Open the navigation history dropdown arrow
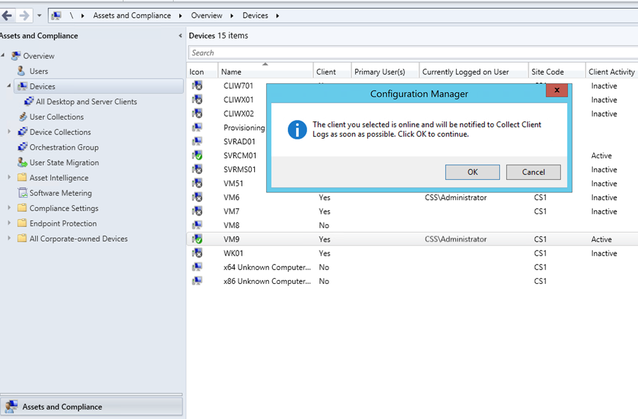Image resolution: width=638 pixels, height=419 pixels. point(39,15)
